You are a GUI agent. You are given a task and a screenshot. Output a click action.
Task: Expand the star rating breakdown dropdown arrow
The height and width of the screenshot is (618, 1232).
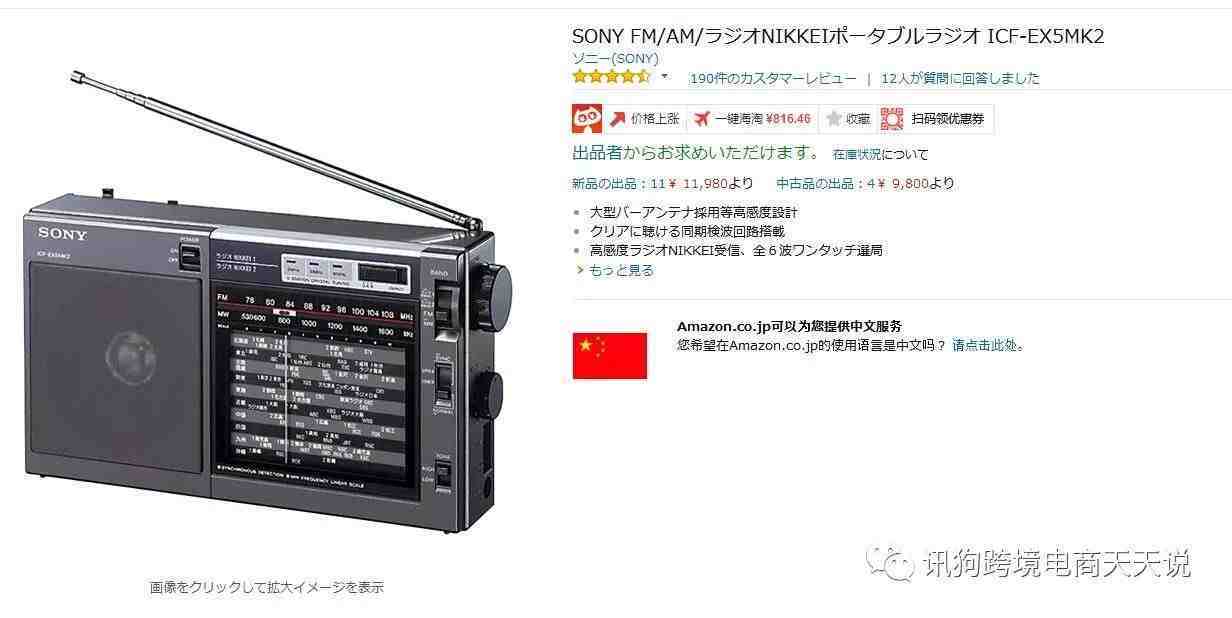pyautogui.click(x=664, y=77)
